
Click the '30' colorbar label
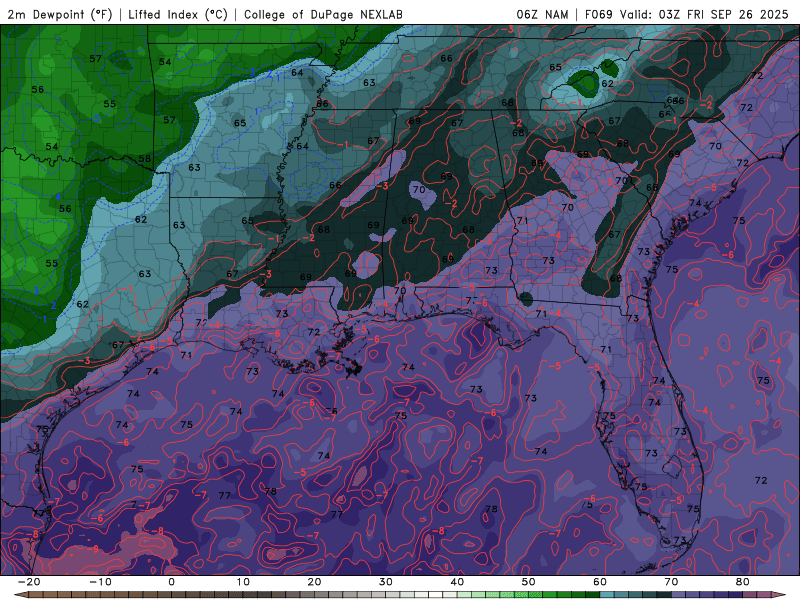click(x=386, y=582)
